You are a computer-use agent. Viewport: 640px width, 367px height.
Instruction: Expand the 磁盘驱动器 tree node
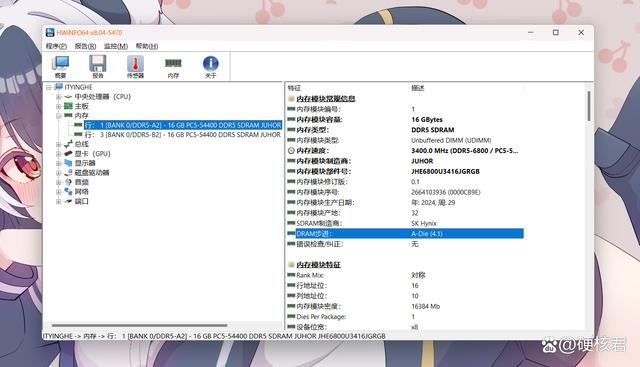coord(58,173)
